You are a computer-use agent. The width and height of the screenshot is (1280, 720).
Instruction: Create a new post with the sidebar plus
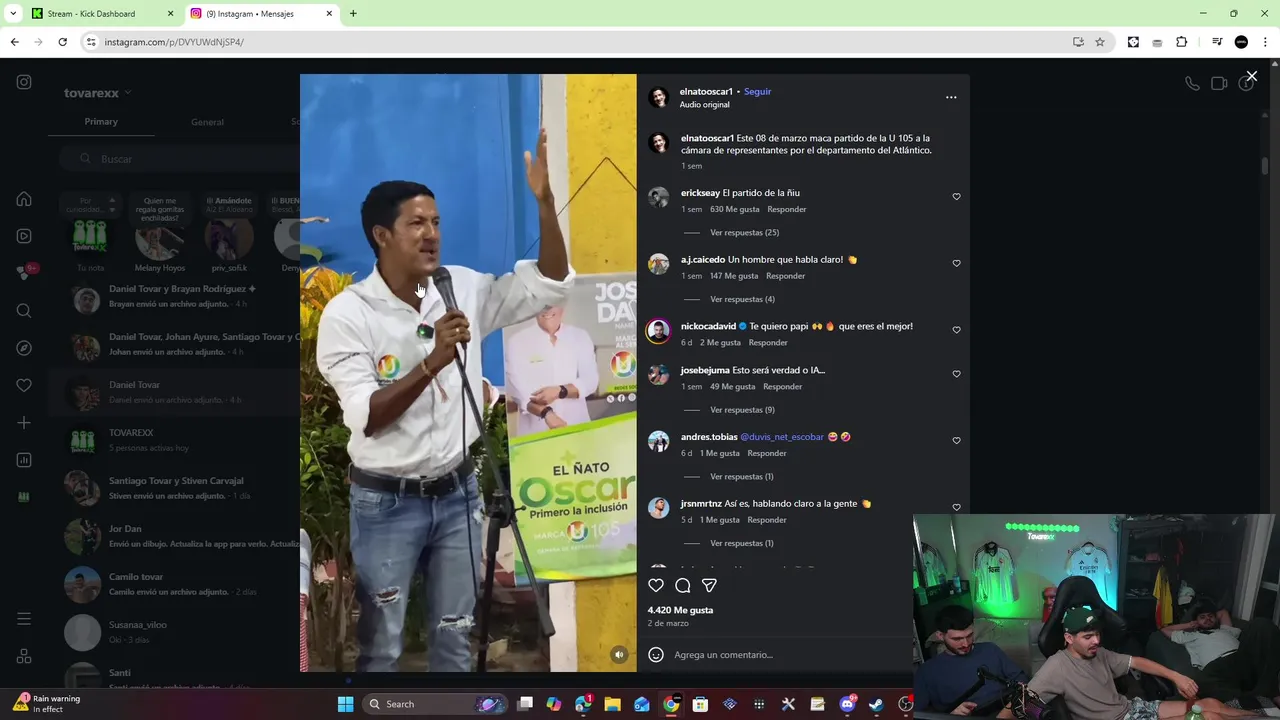[24, 423]
